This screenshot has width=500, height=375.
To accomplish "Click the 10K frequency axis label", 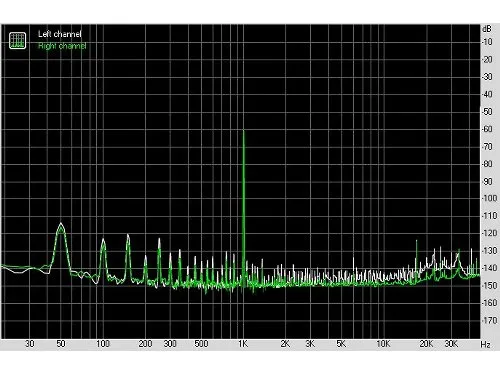I will point(383,344).
